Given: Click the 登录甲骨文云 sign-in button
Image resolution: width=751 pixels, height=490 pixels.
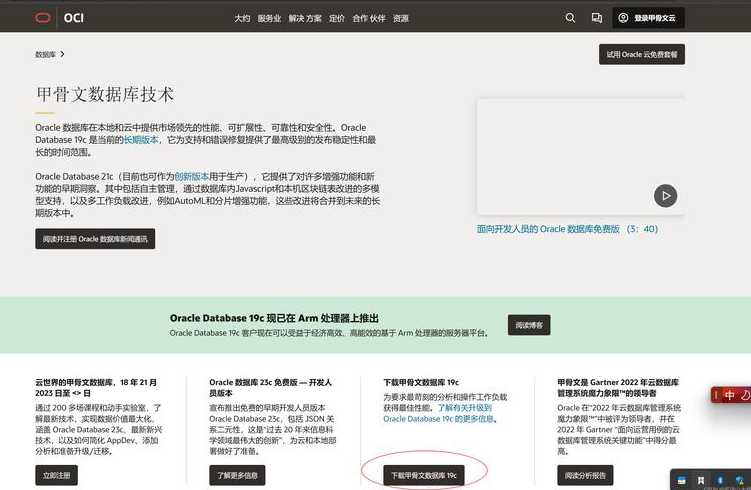Looking at the screenshot, I should [x=648, y=18].
